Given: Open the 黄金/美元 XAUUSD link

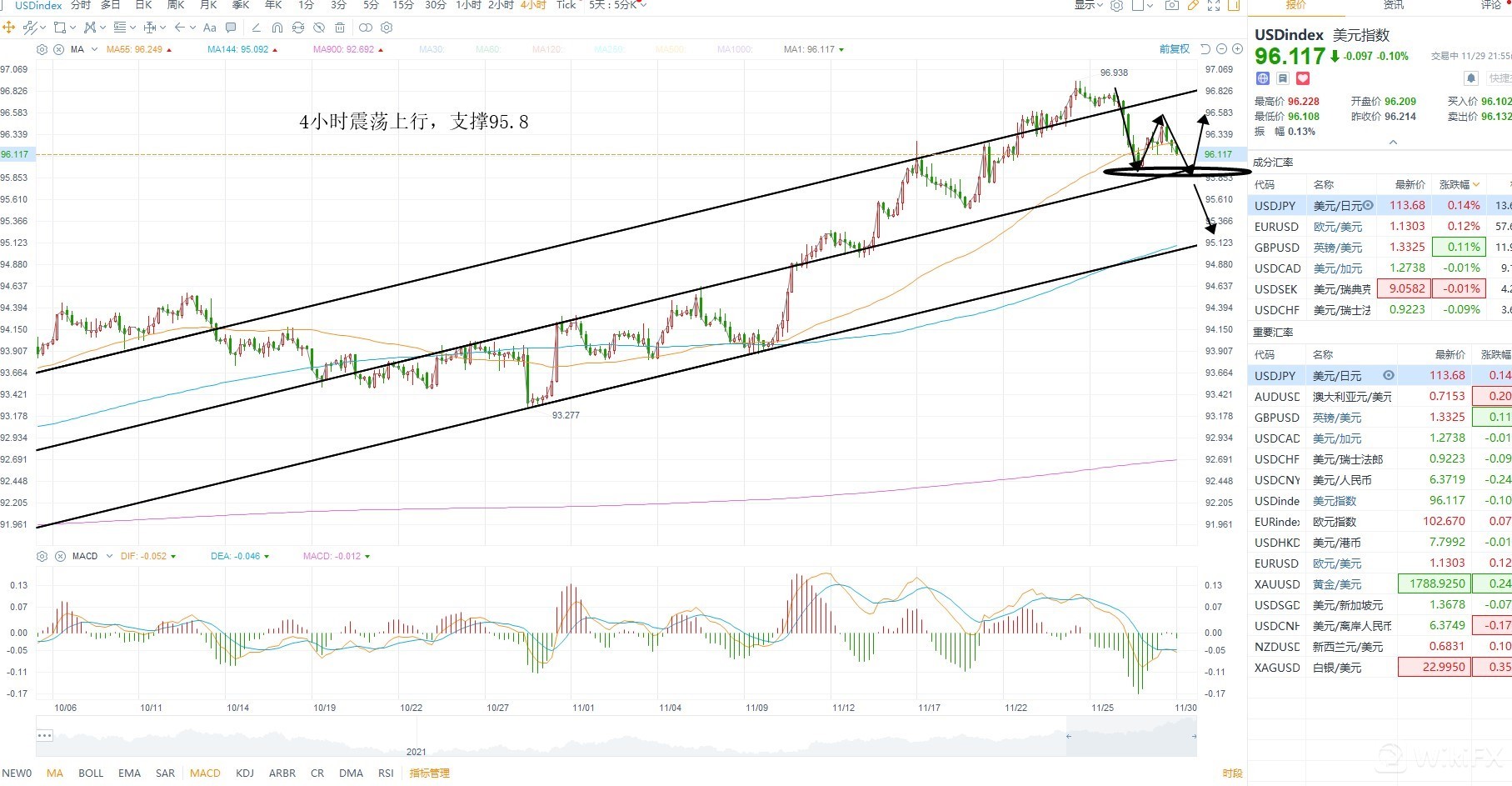Looking at the screenshot, I should point(1337,584).
